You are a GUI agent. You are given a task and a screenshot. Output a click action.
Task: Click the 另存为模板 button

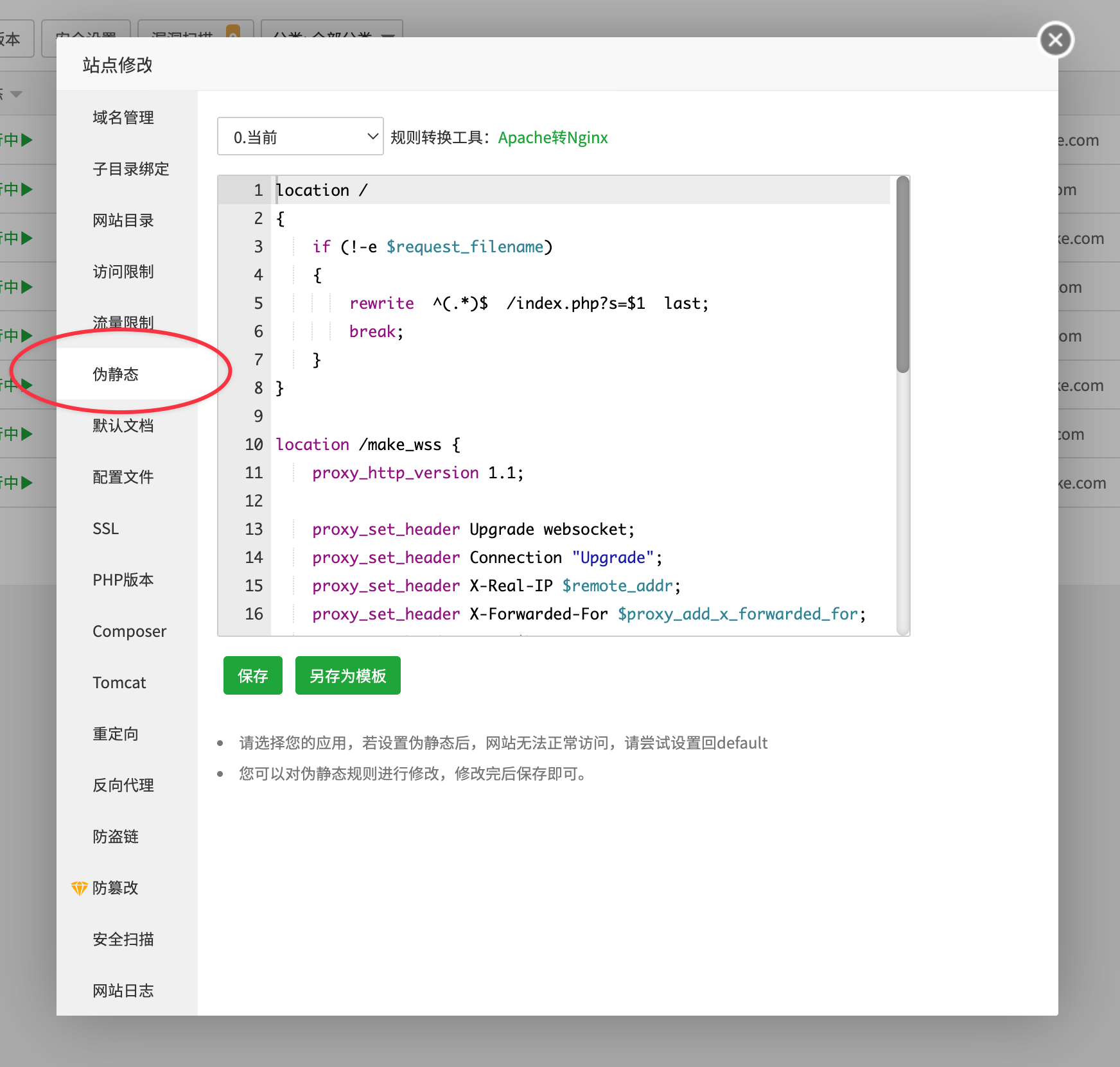348,675
